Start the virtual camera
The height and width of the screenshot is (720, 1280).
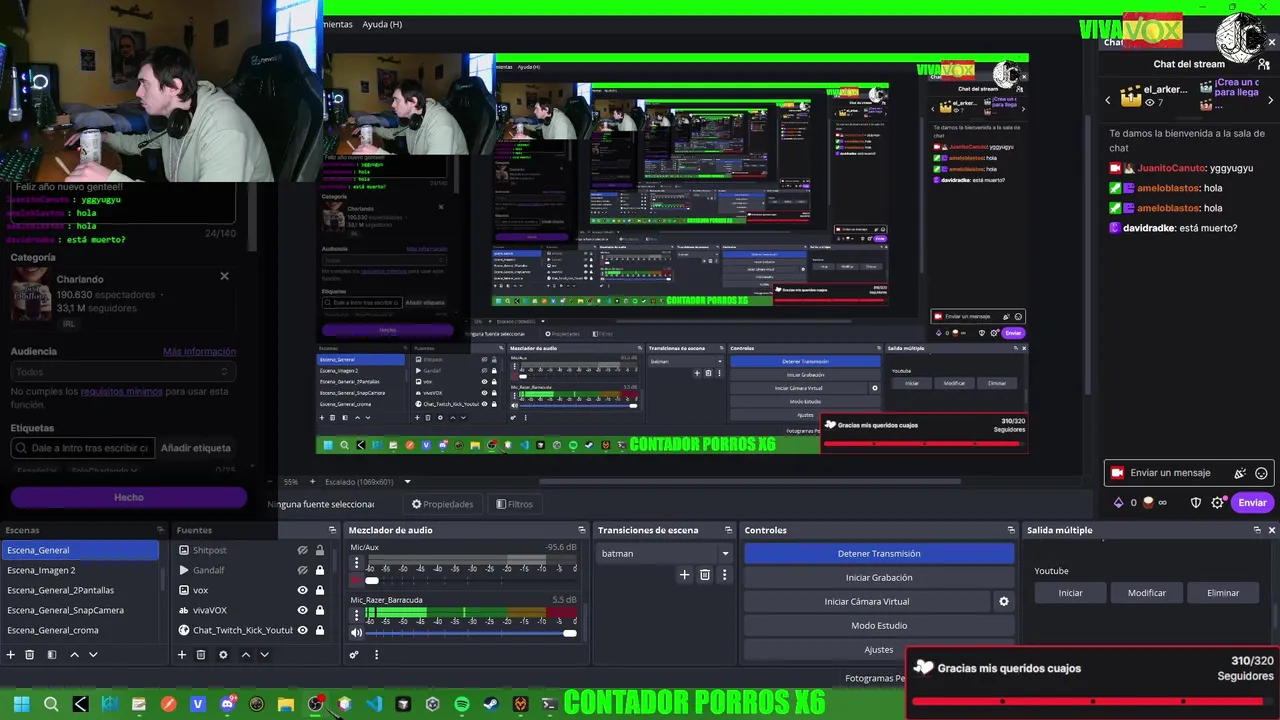click(867, 602)
